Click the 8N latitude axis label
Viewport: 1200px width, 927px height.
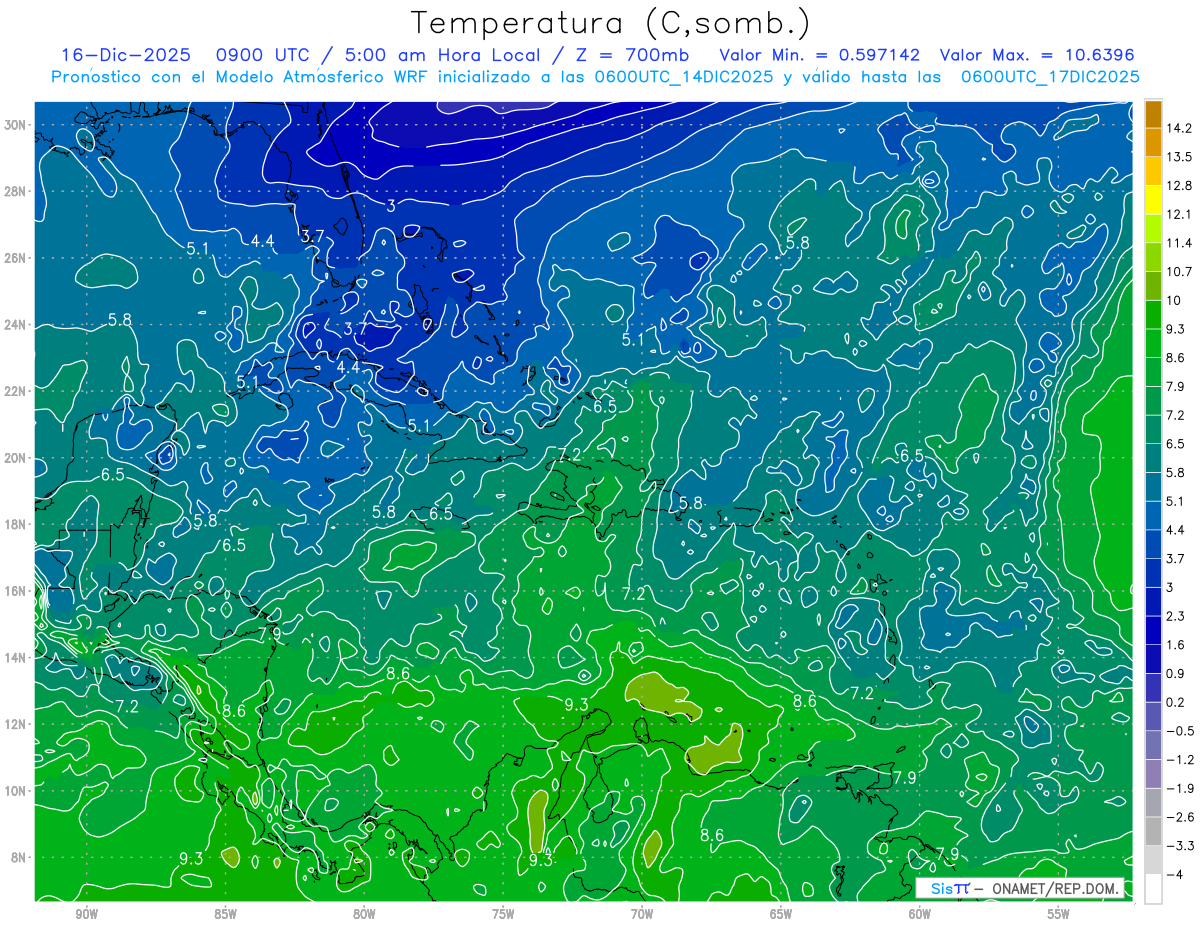18,857
